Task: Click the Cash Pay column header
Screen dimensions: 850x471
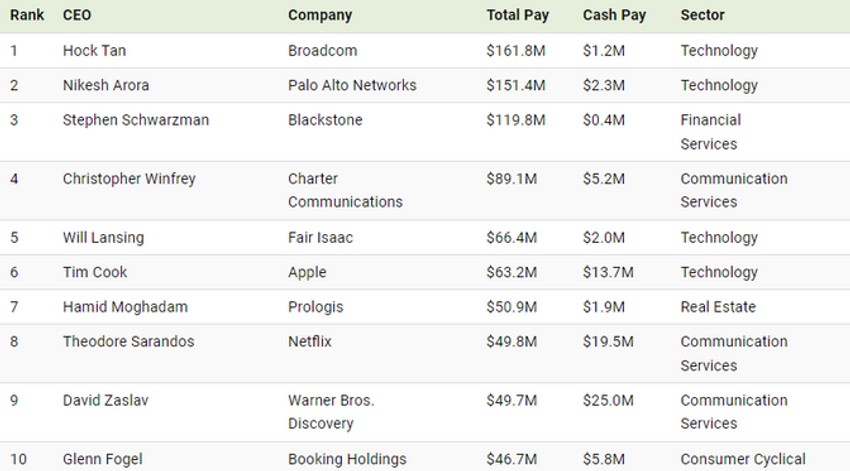Action: tap(614, 15)
